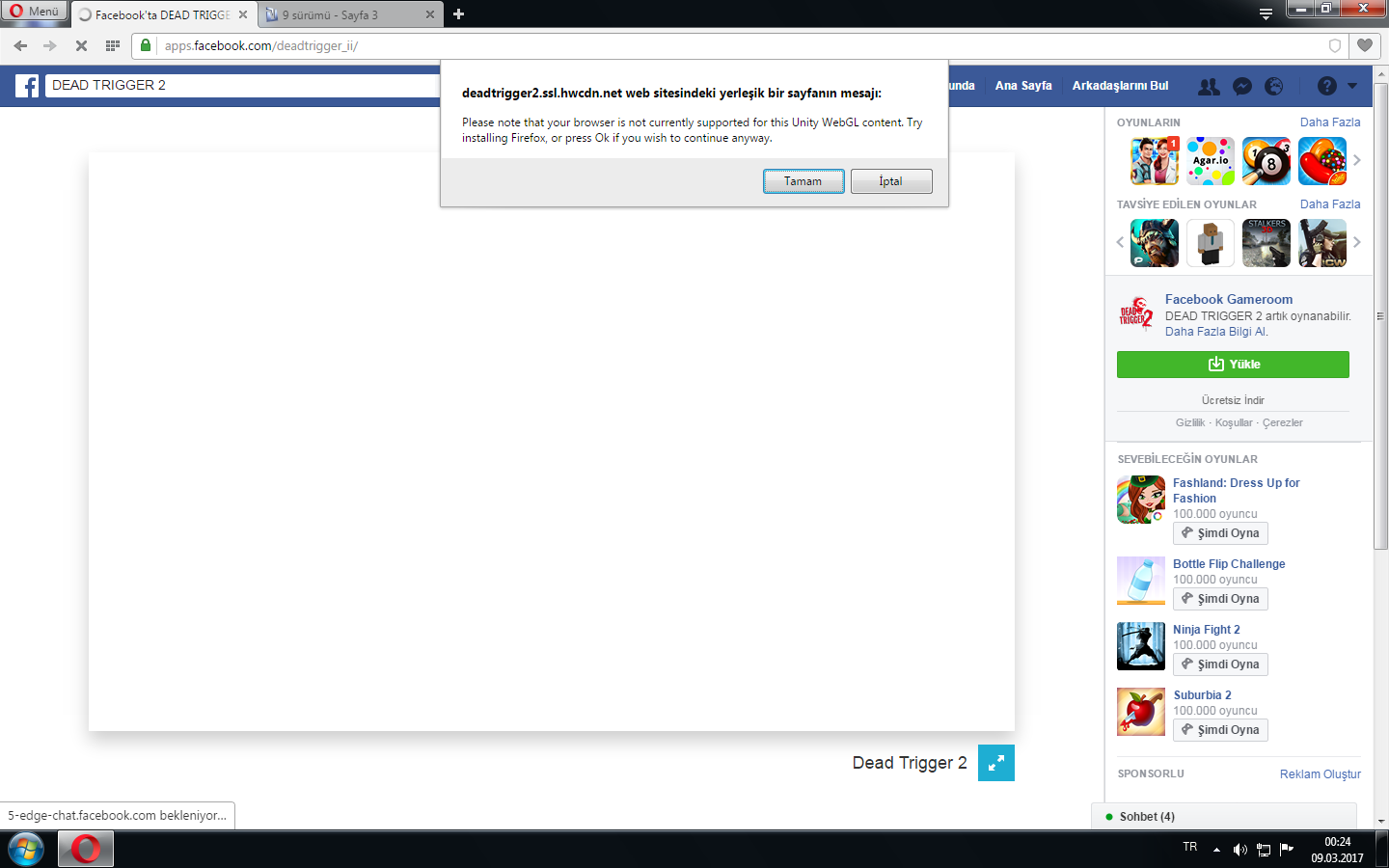Viewport: 1389px width, 868px height.
Task: Open a new tab with the plus icon
Action: pyautogui.click(x=459, y=14)
